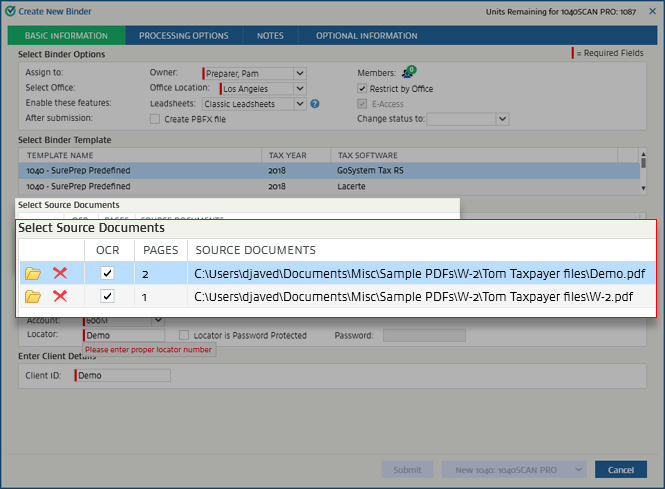The image size is (665, 489).
Task: Click the folder icon for W-2.pdf row
Action: tap(33, 296)
